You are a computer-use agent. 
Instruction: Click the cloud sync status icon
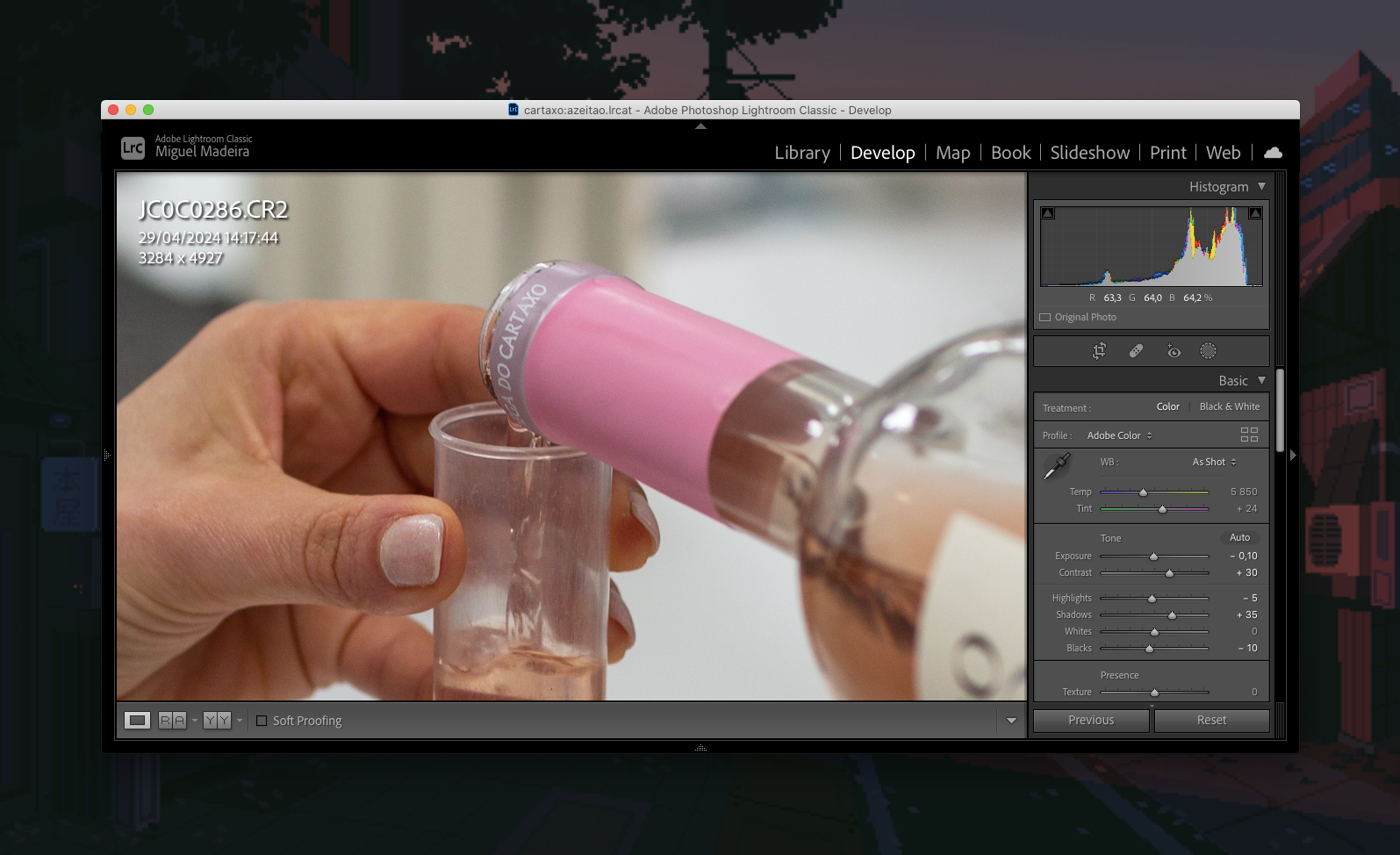(x=1273, y=153)
